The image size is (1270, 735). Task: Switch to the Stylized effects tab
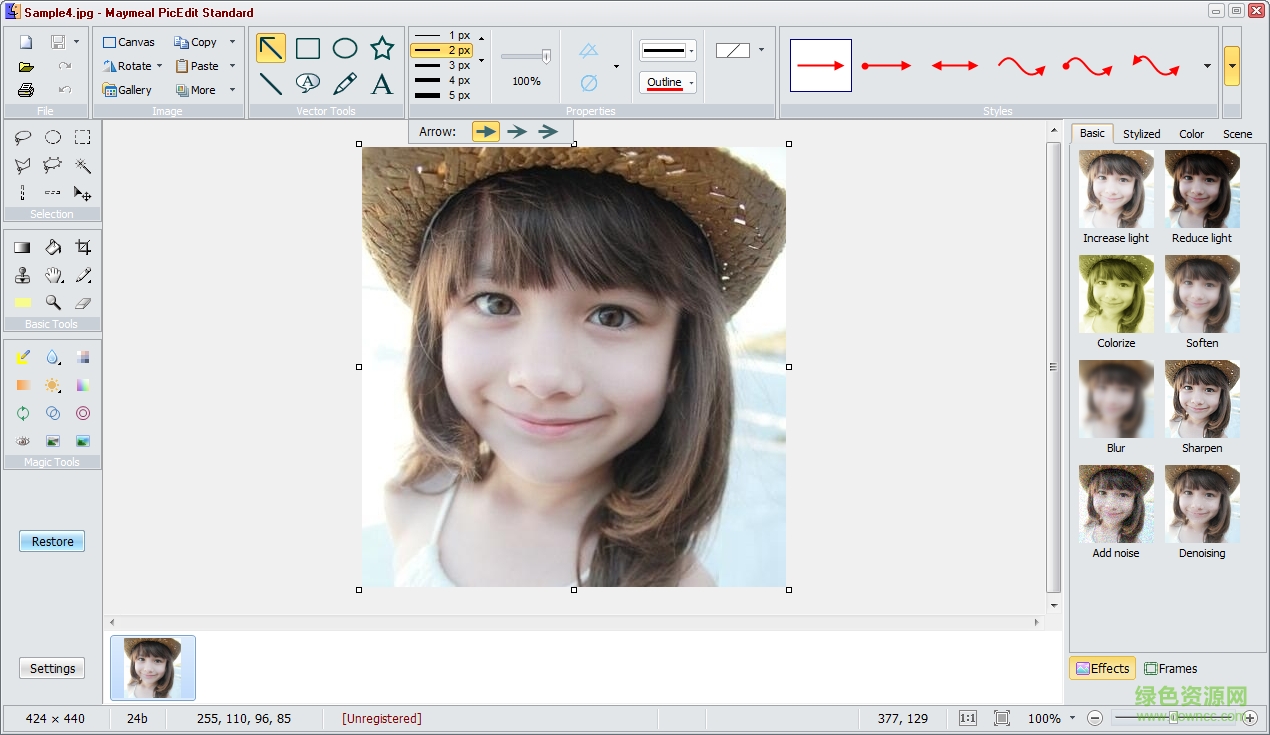click(1141, 133)
